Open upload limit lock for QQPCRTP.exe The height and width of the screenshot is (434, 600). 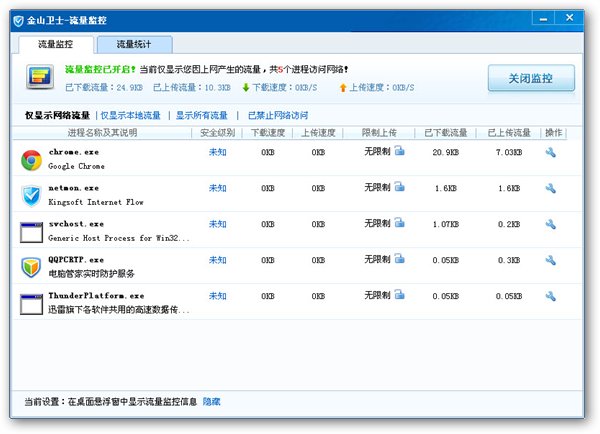[399, 259]
